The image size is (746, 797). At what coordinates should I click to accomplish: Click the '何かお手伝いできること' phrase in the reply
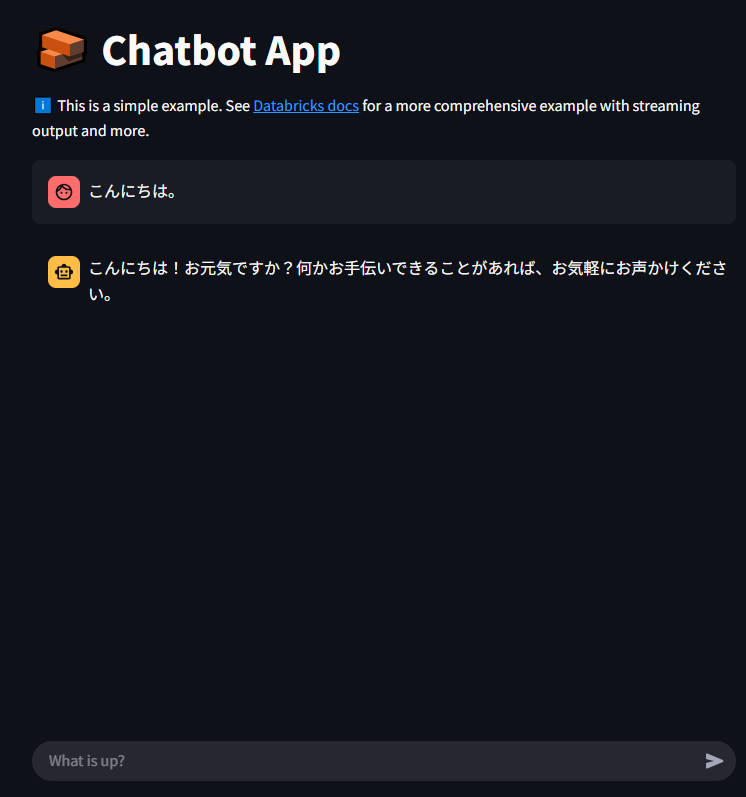coord(384,268)
